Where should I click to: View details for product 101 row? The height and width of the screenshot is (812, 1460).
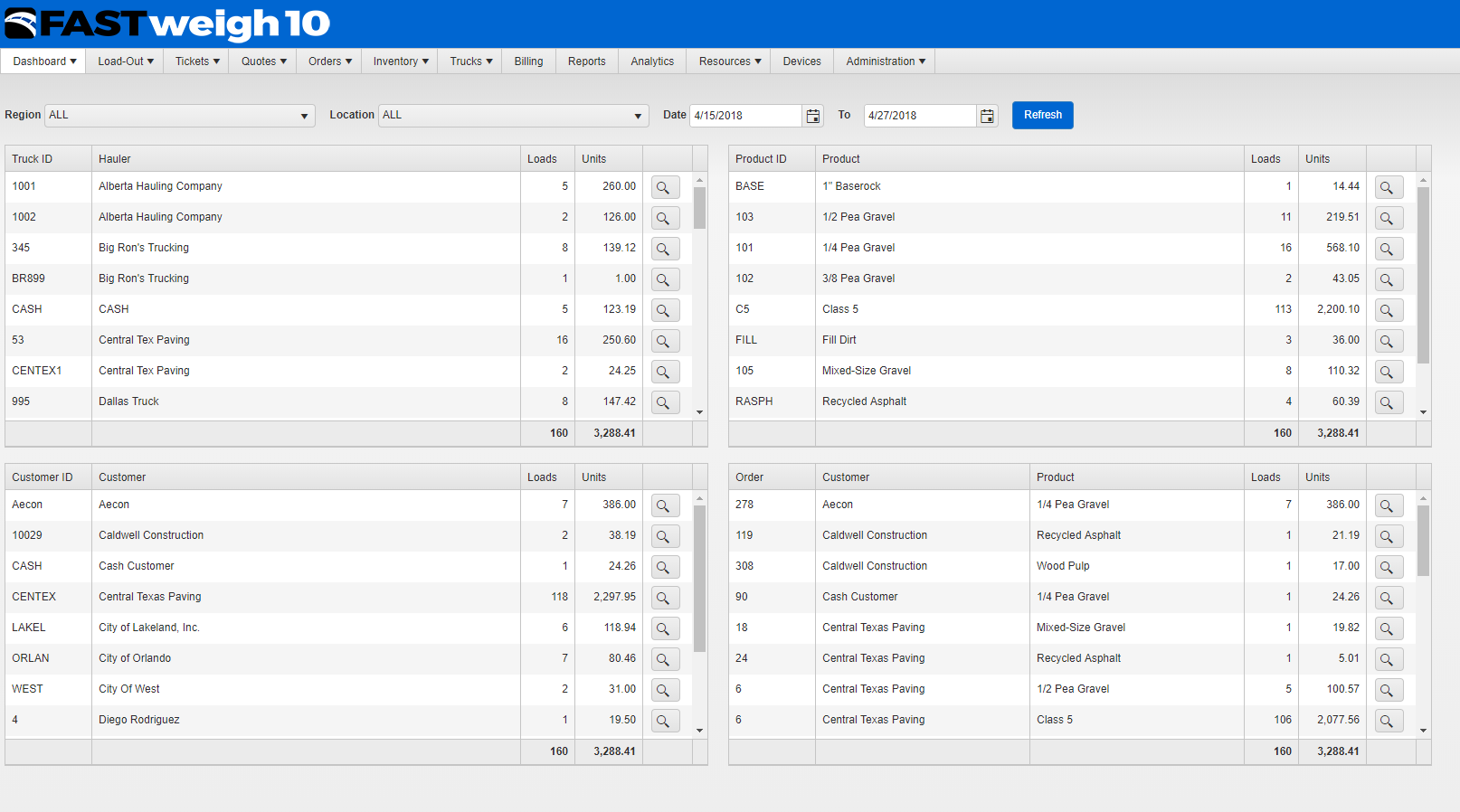coord(1389,249)
